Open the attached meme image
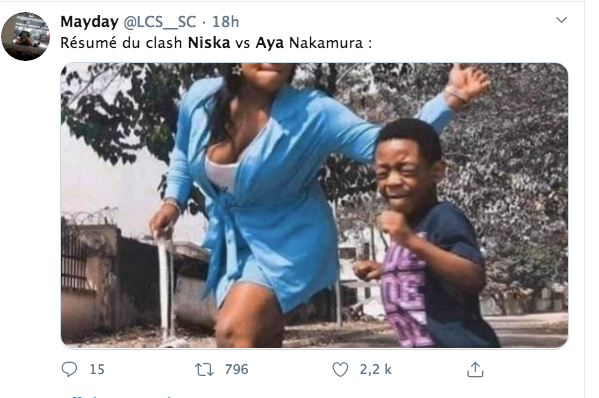Viewport: 599px width, 398px height. (x=314, y=205)
